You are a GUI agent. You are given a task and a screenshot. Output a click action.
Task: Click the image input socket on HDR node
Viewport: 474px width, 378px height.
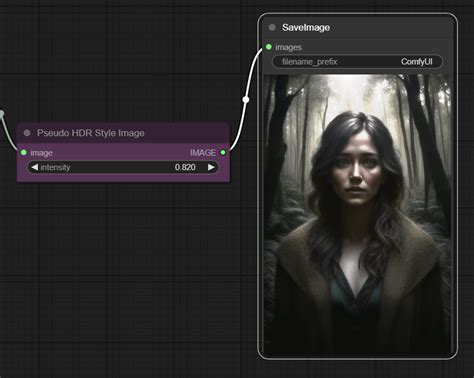pos(24,152)
